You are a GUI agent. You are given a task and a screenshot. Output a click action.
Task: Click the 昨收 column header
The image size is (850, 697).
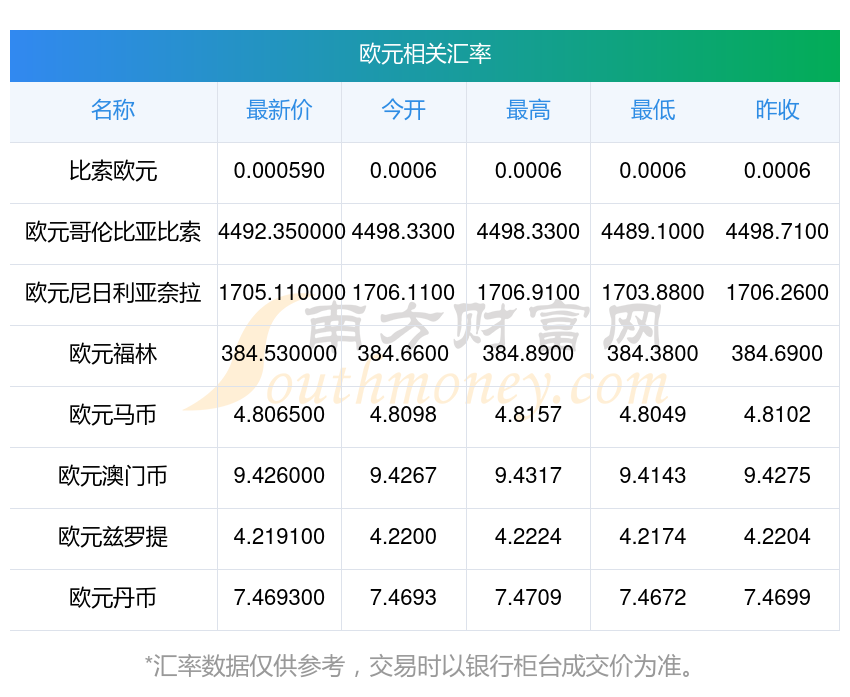click(777, 110)
